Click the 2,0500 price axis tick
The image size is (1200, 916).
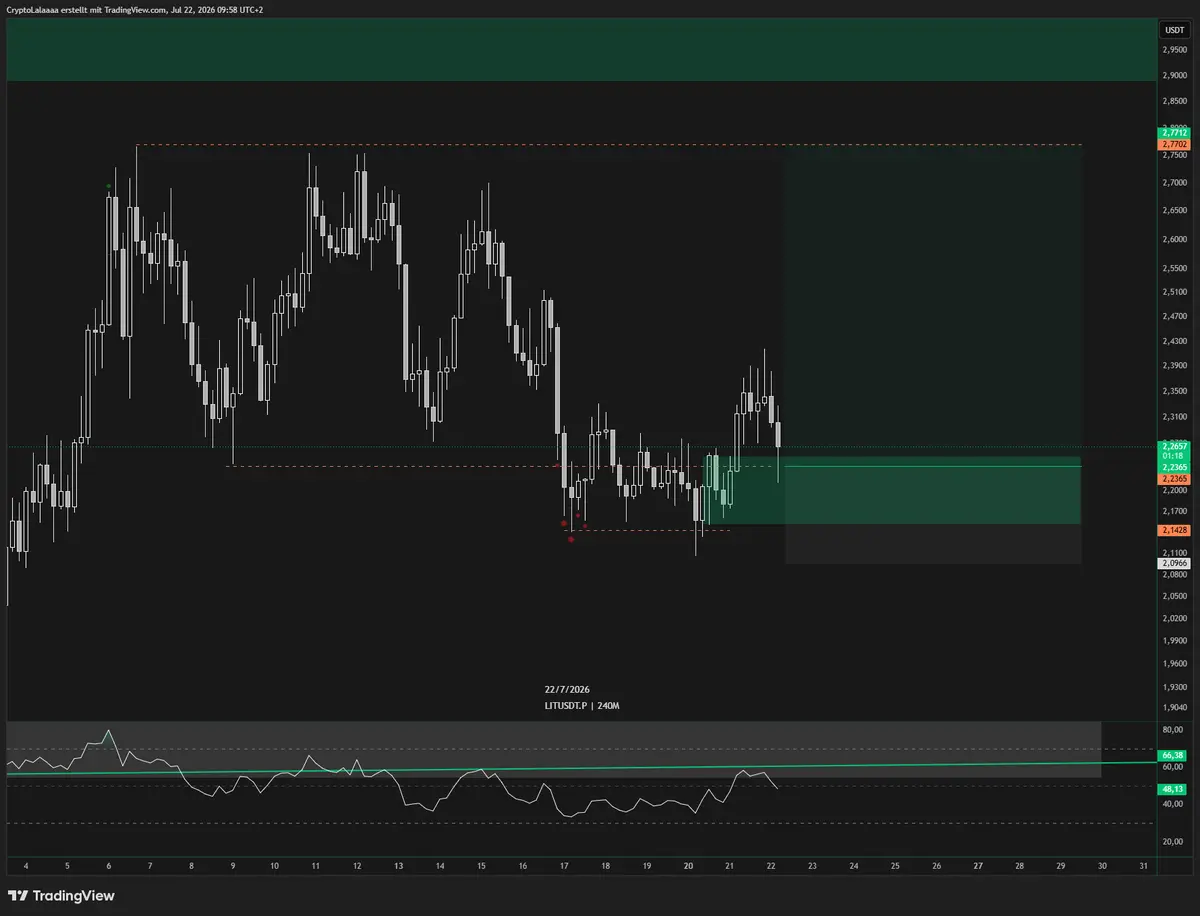coord(1174,595)
